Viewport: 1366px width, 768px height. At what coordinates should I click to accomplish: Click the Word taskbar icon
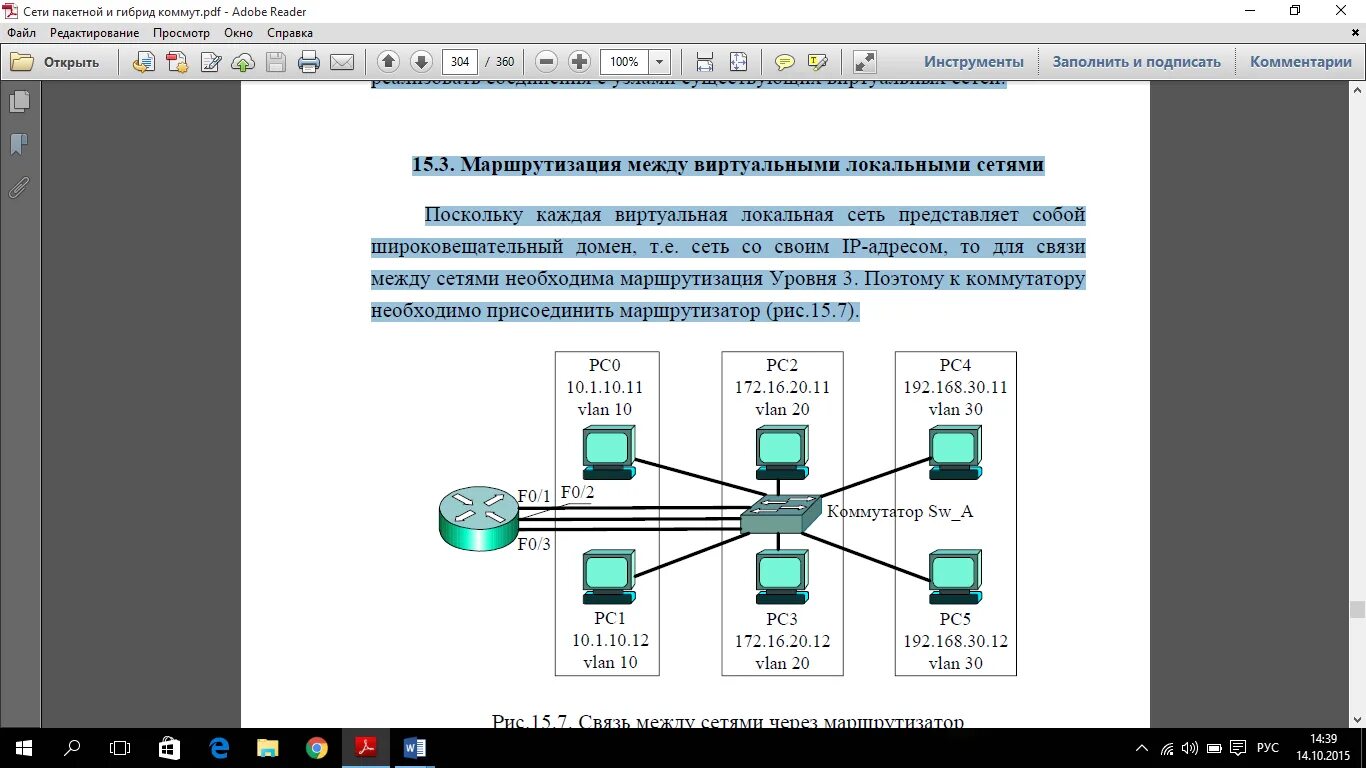coord(415,747)
